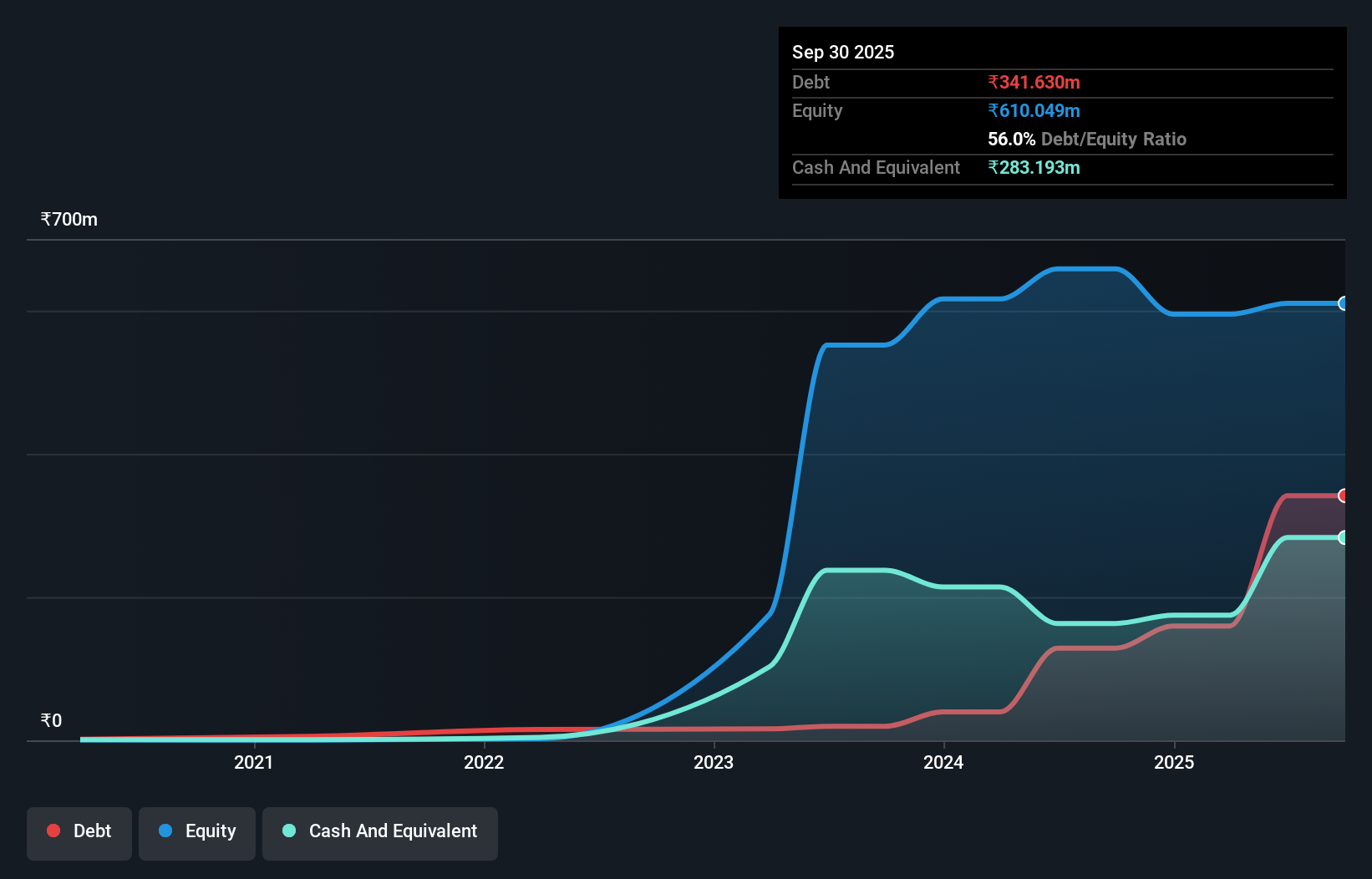This screenshot has height=879, width=1372.
Task: Click the red Debt legend dot
Action: (53, 831)
